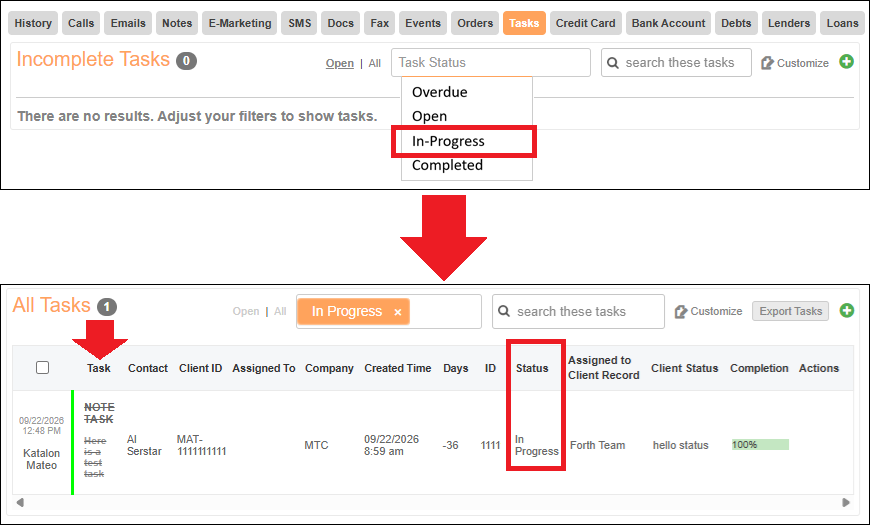870x525 pixels.
Task: Open the Debts tab
Action: (x=736, y=23)
